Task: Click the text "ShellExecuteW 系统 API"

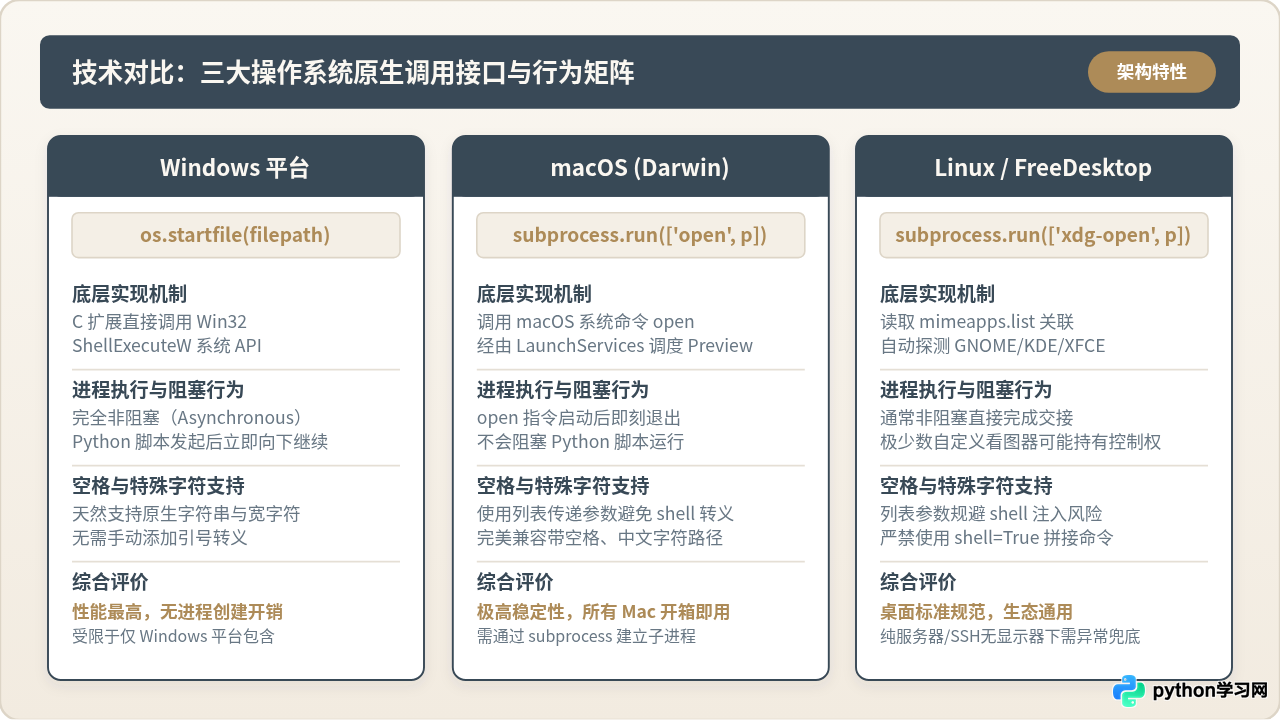Action: click(x=167, y=345)
